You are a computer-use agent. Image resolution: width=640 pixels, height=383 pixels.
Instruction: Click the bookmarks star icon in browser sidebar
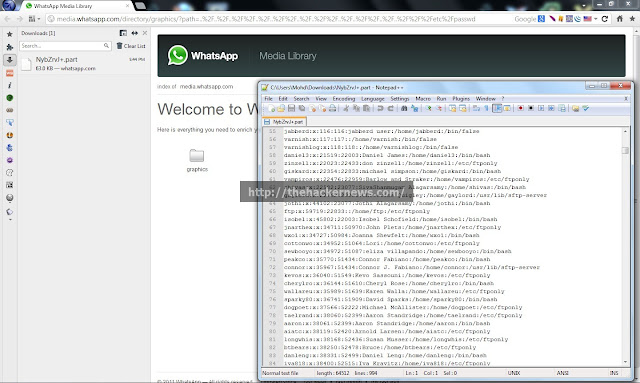coord(10,34)
